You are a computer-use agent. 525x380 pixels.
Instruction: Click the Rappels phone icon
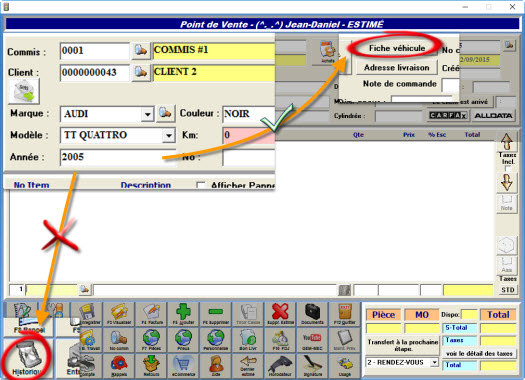[119, 366]
